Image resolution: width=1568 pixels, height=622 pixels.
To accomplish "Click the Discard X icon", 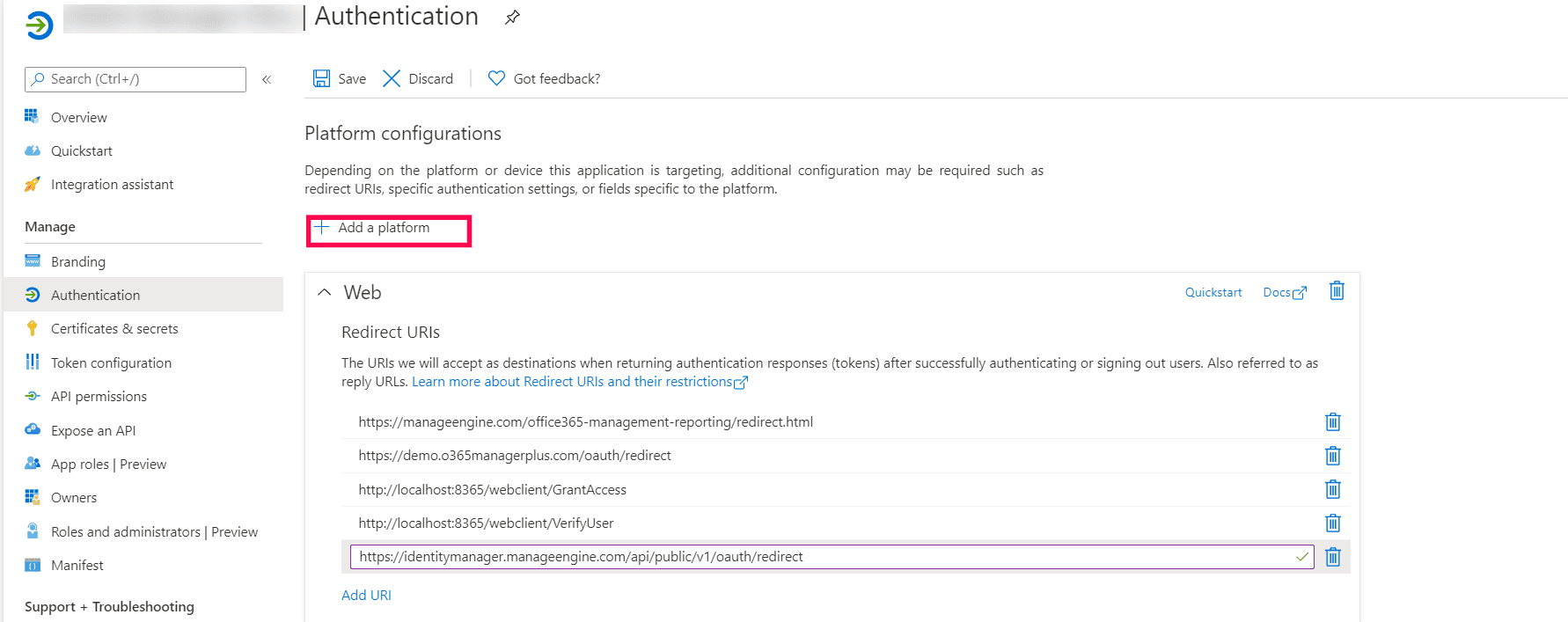I will point(392,78).
